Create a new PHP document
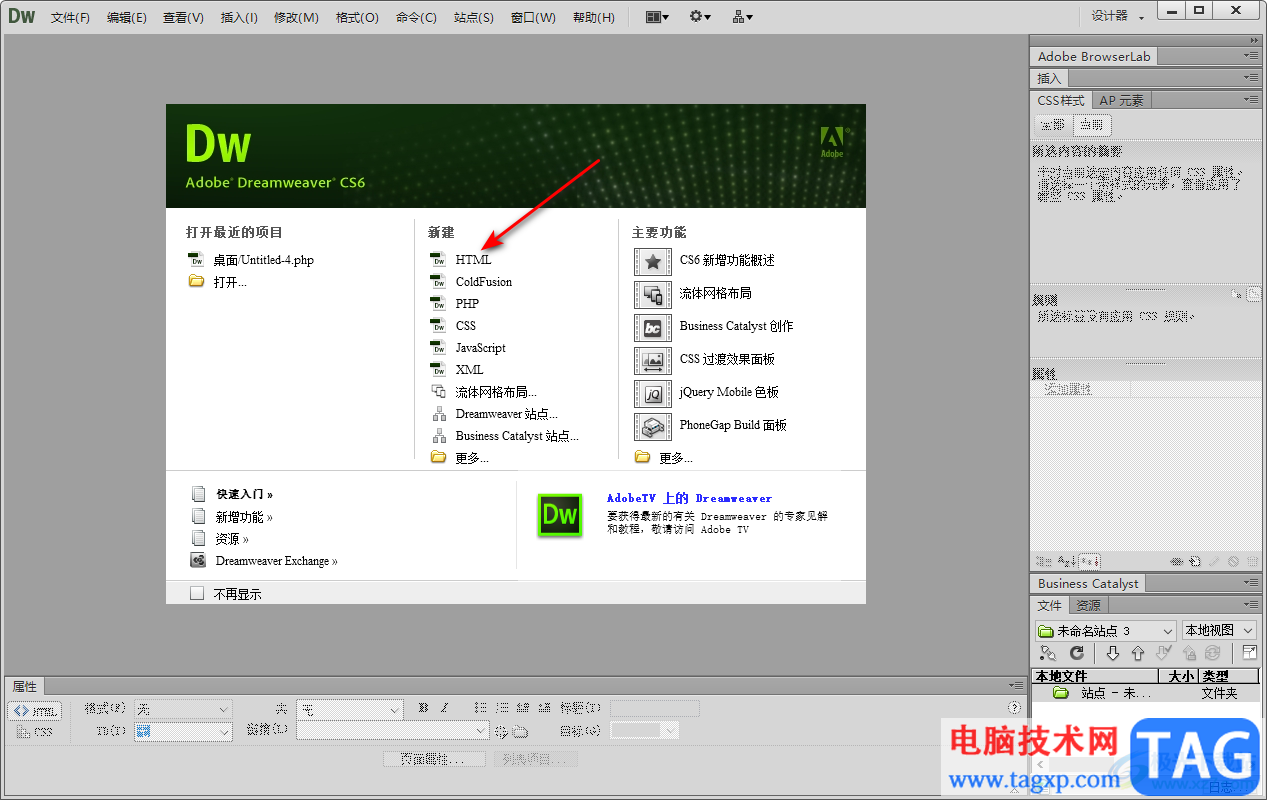Image resolution: width=1267 pixels, height=800 pixels. coord(467,304)
